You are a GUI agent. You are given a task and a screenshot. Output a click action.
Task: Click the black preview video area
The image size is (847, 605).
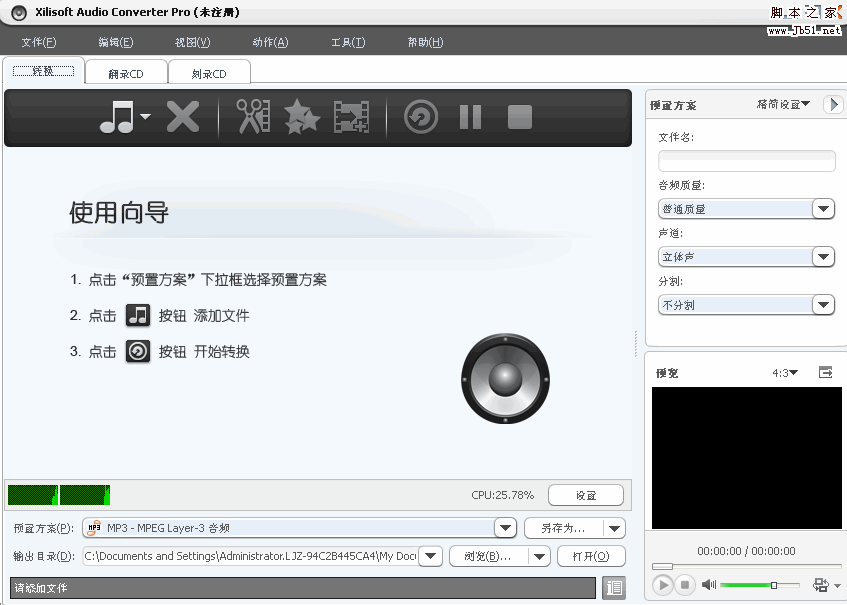click(747, 458)
